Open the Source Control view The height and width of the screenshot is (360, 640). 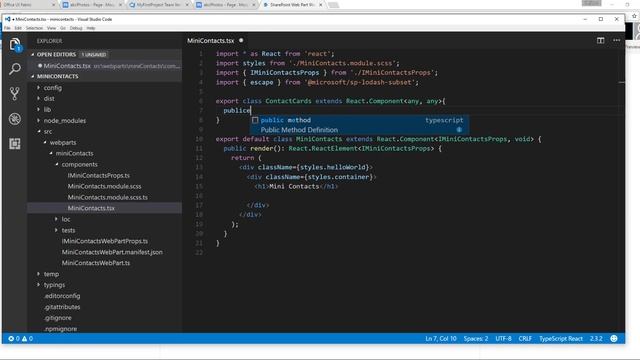pyautogui.click(x=15, y=94)
